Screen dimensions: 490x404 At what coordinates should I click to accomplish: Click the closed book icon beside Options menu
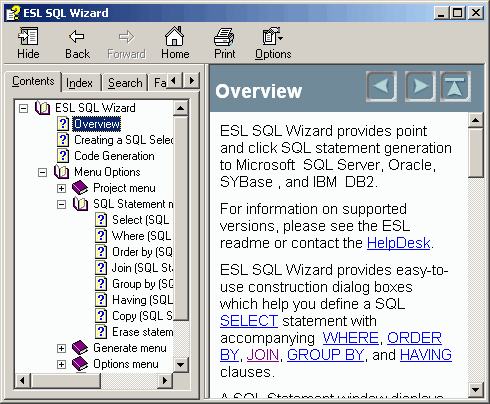pyautogui.click(x=80, y=364)
